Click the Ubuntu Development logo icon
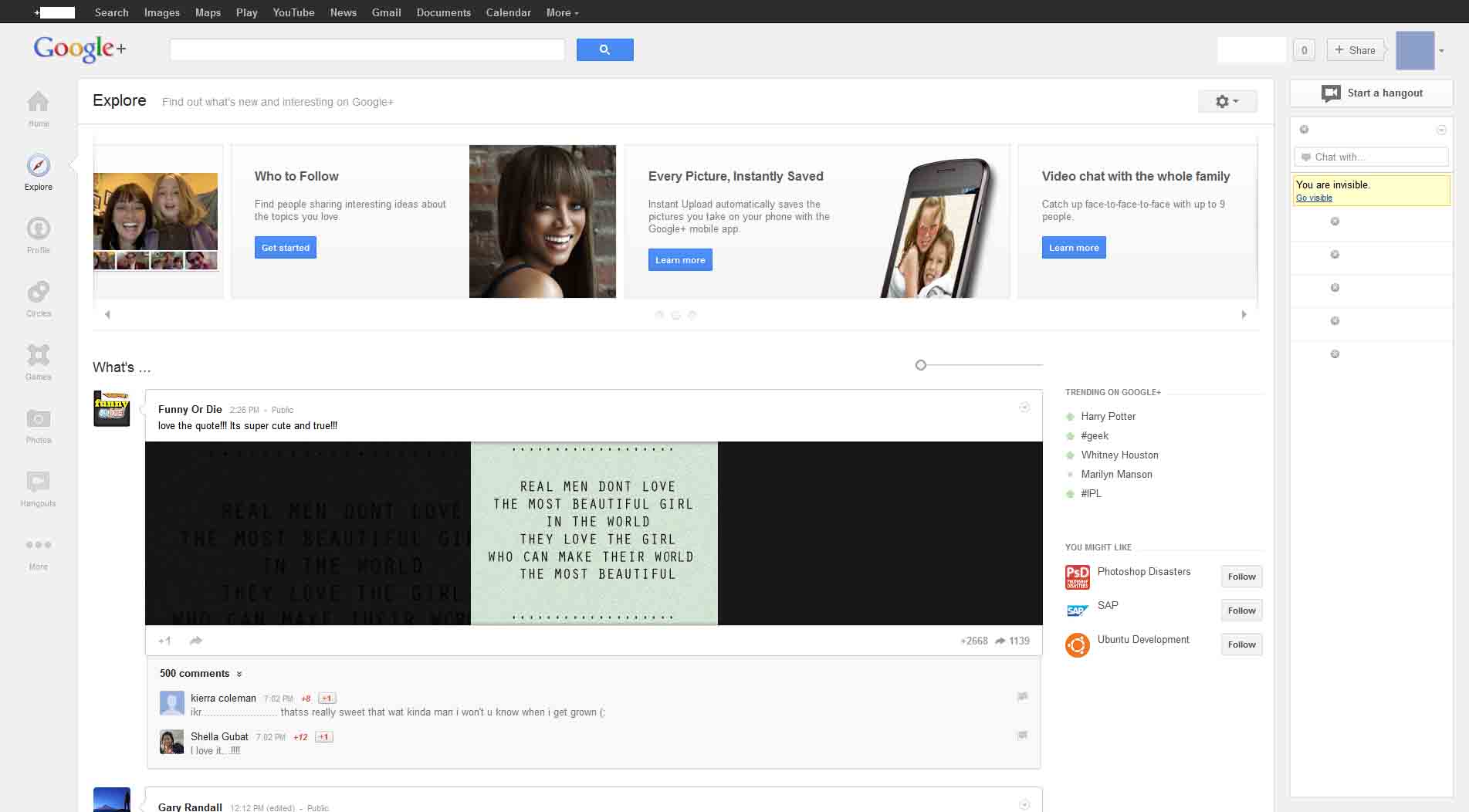Image resolution: width=1469 pixels, height=812 pixels. point(1078,645)
